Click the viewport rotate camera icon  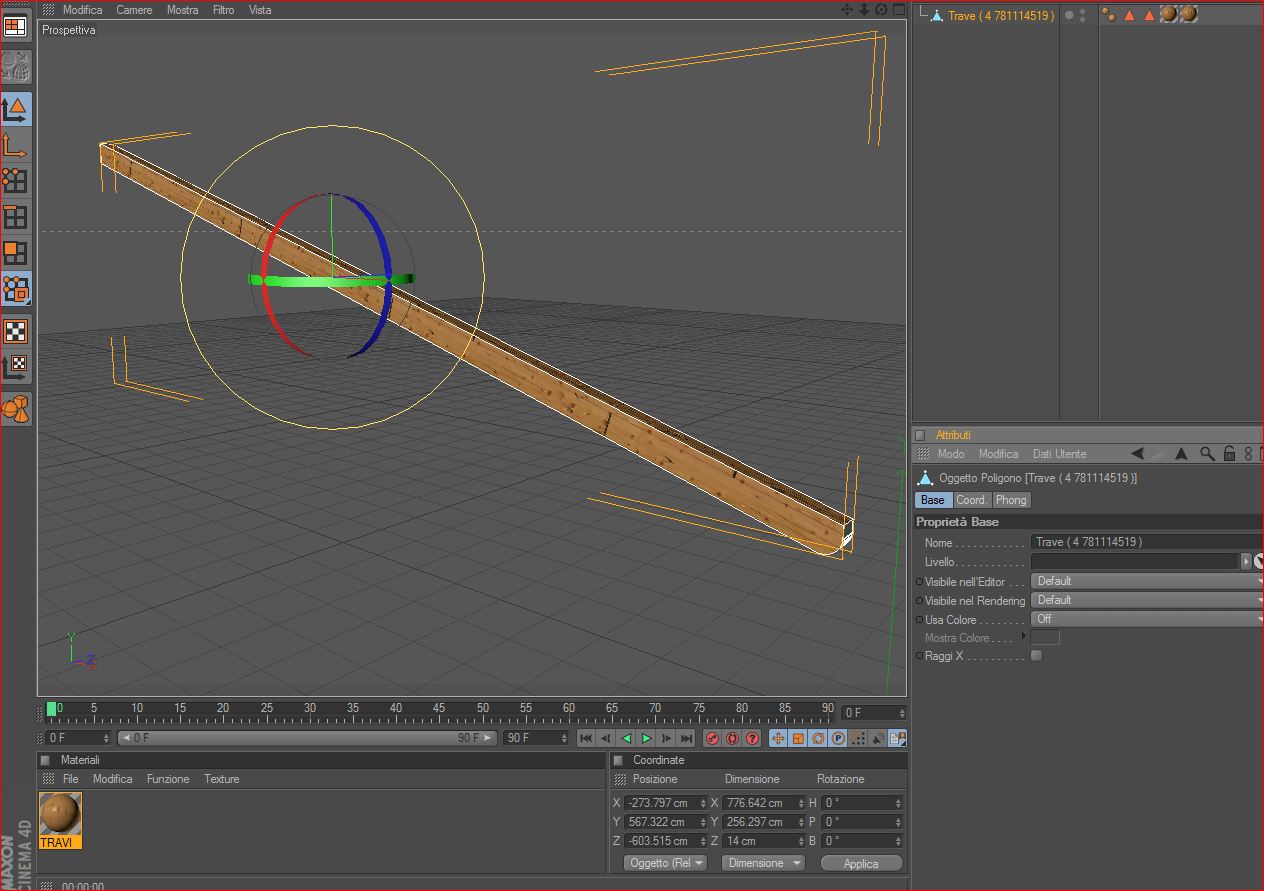881,9
